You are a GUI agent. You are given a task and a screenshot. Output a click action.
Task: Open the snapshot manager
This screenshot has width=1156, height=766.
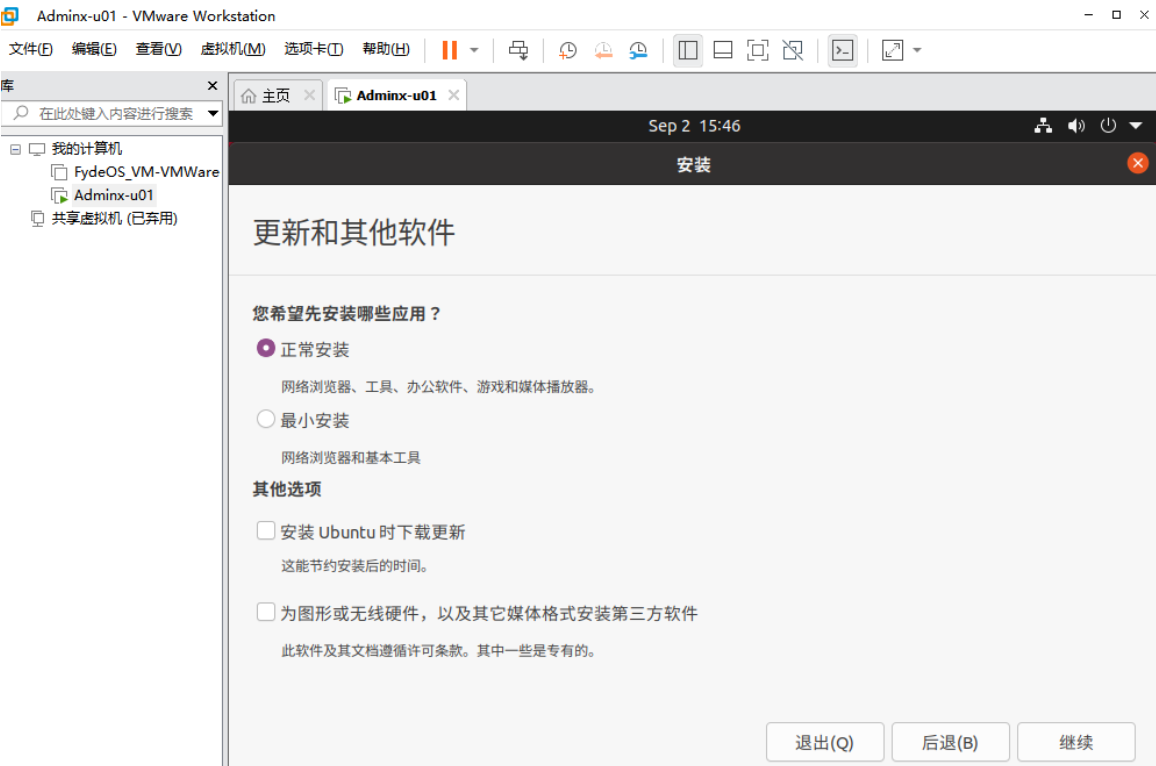pos(638,50)
